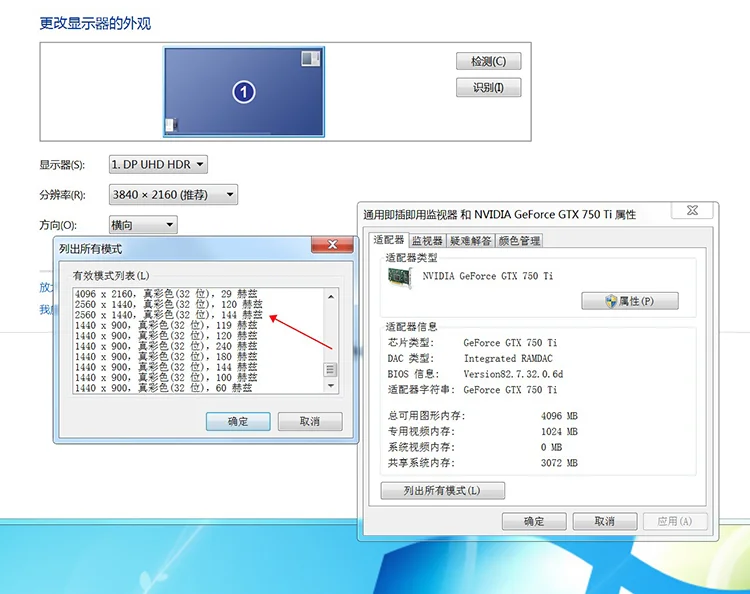This screenshot has height=594, width=750.
Task: Click 取消 in the adapter properties window
Action: (605, 521)
